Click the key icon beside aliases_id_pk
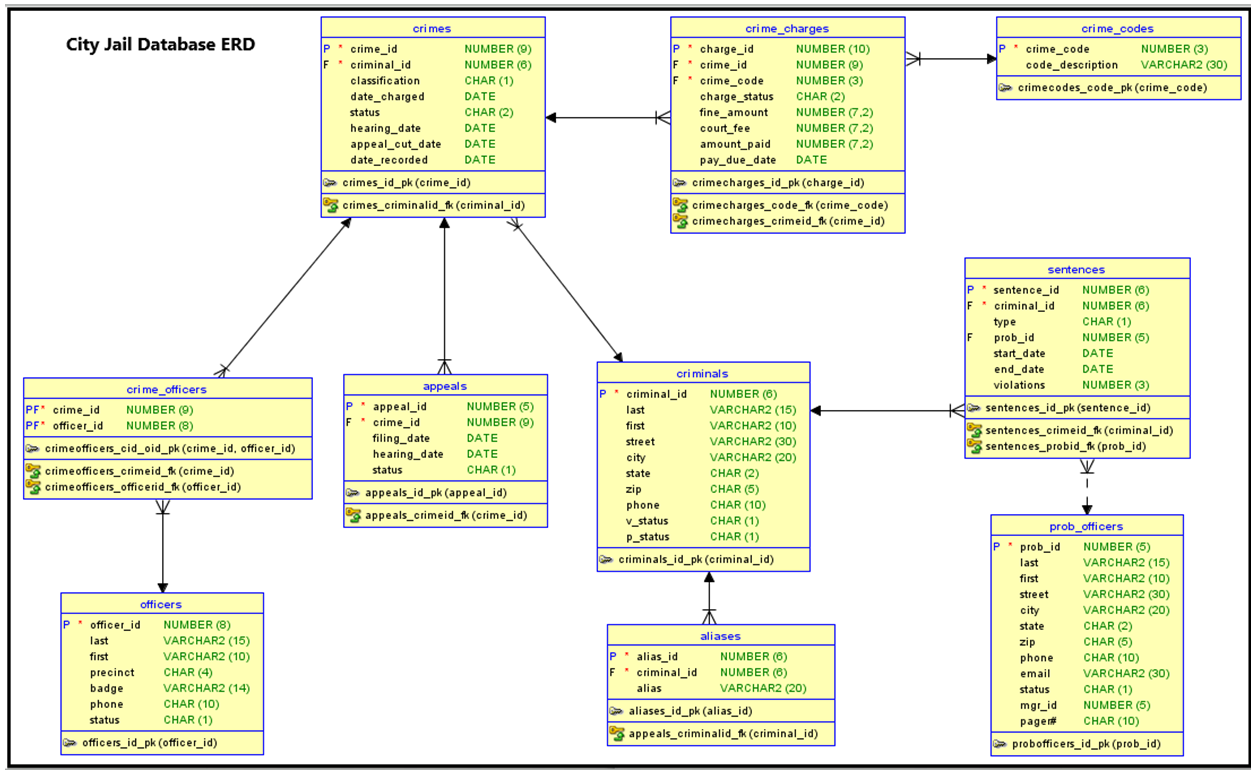Image resolution: width=1251 pixels, height=772 pixels. [x=615, y=711]
